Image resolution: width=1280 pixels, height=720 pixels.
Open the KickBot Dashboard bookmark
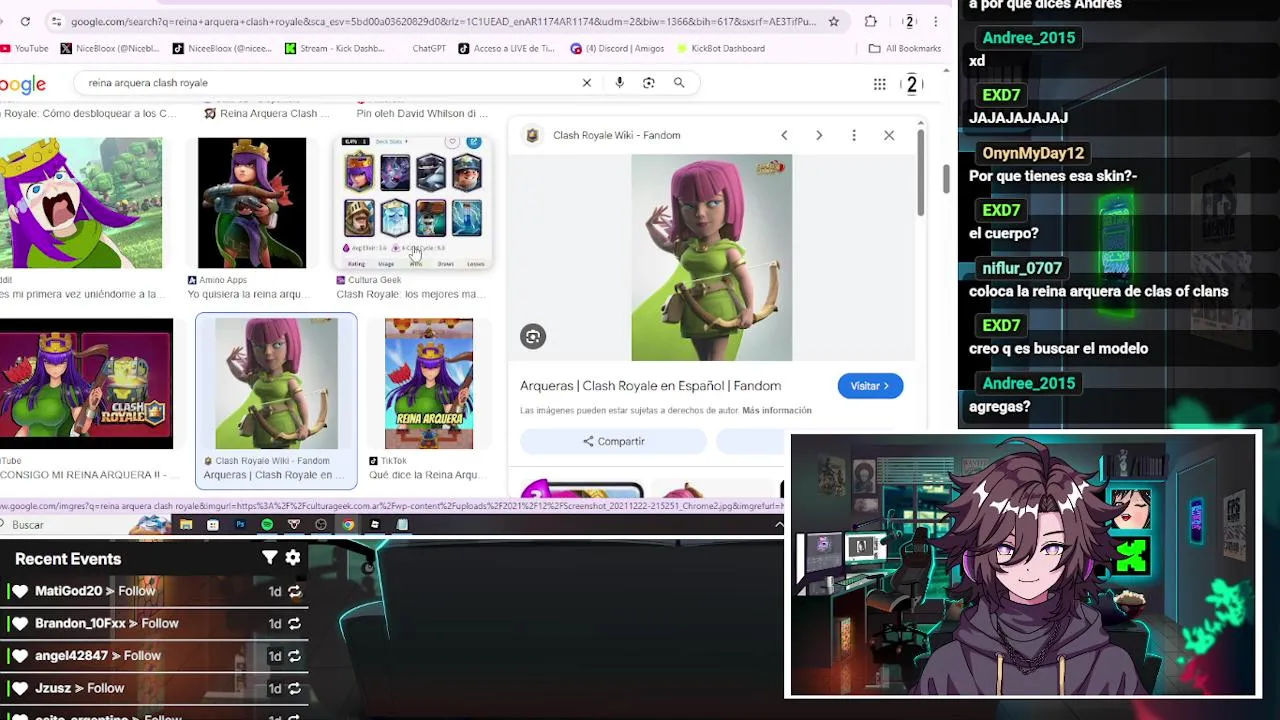[721, 48]
